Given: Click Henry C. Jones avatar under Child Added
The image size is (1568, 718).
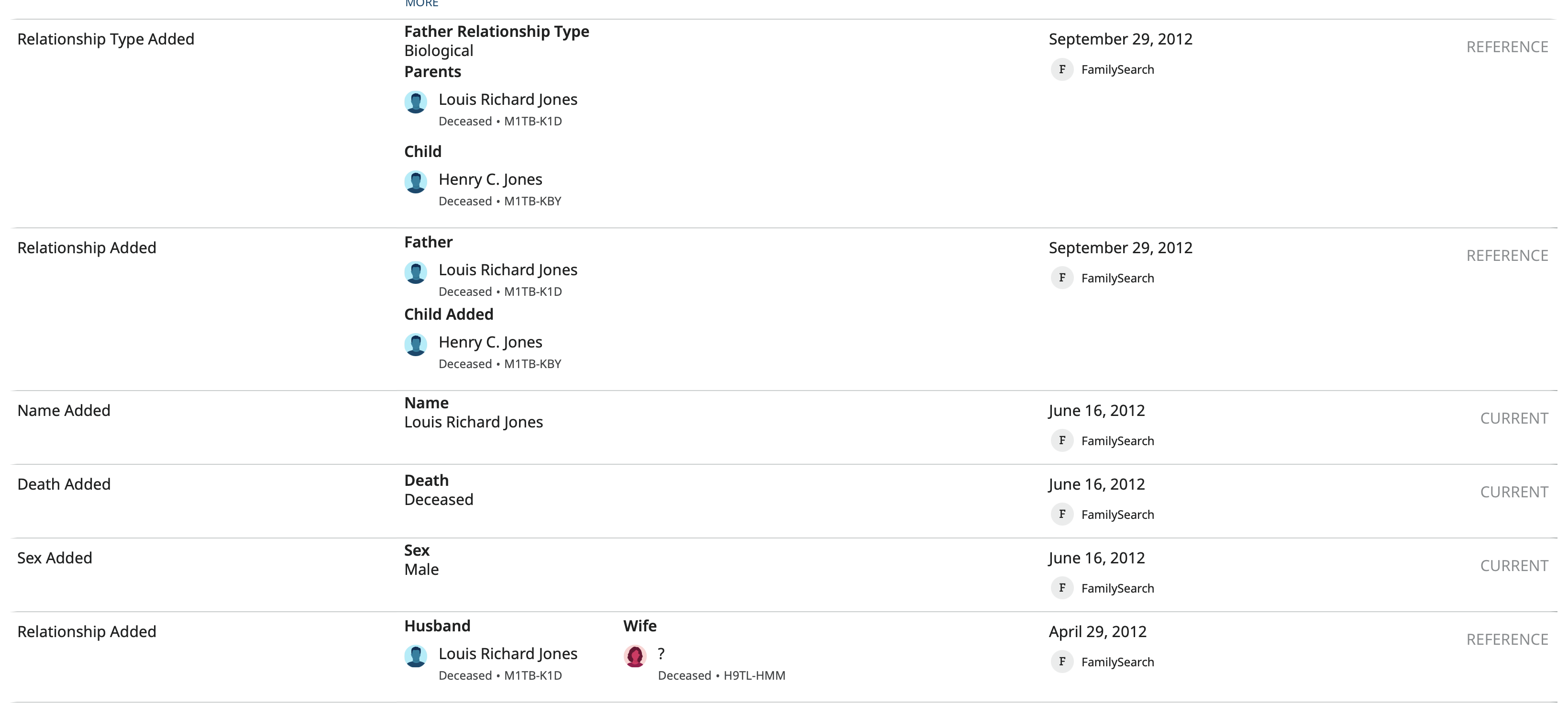Looking at the screenshot, I should coord(416,345).
